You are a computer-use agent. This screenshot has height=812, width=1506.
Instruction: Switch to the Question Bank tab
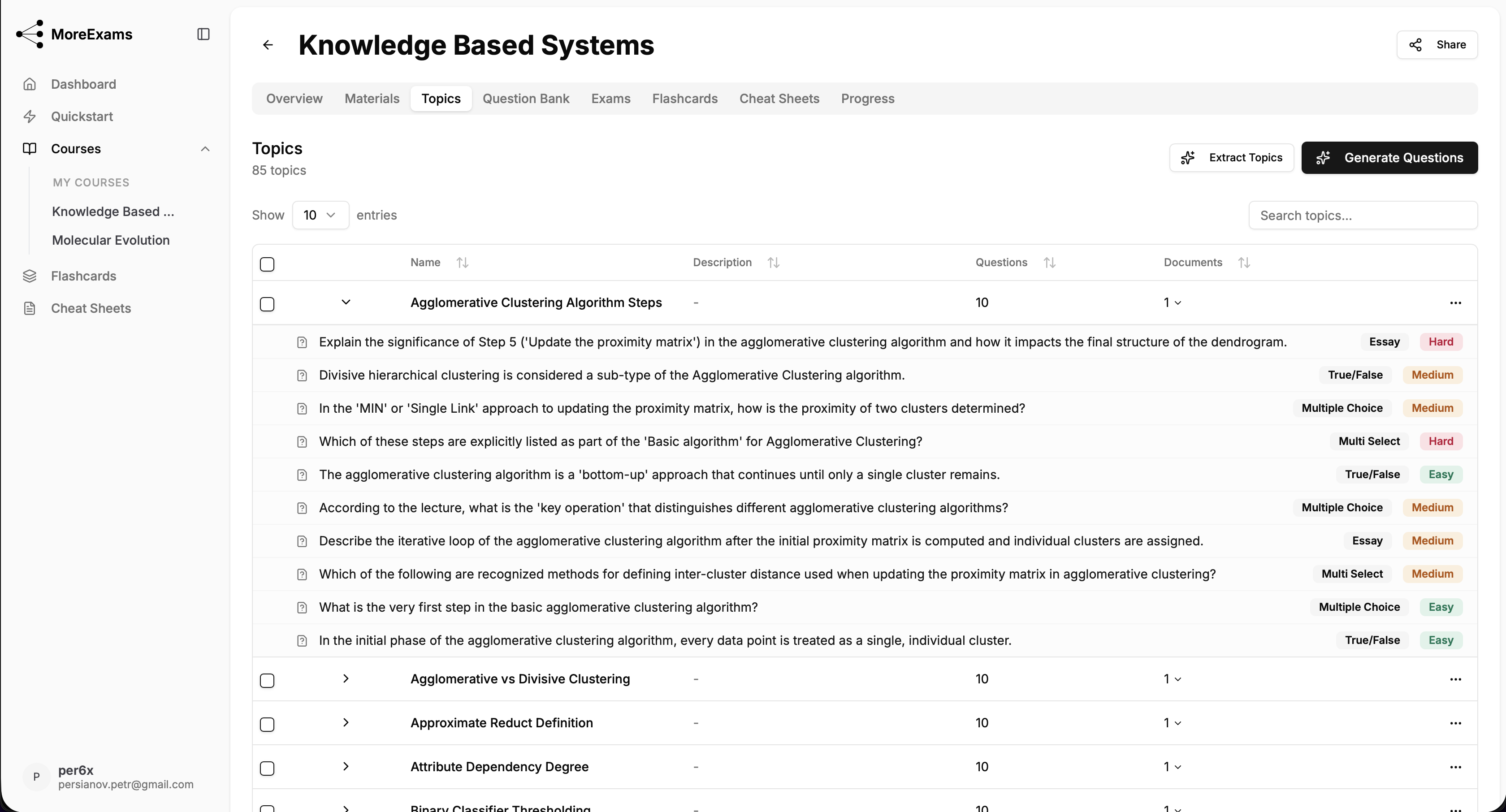[x=526, y=99]
